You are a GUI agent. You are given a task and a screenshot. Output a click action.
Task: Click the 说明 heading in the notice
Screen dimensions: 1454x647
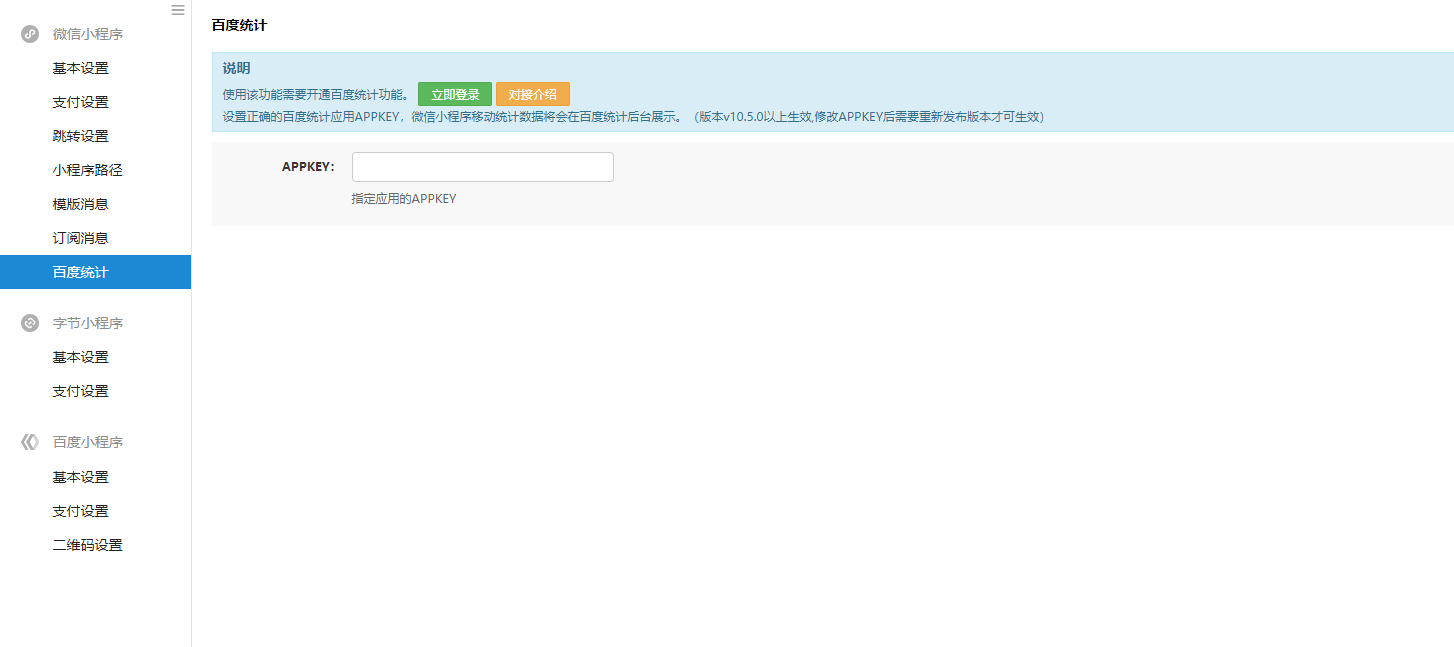[x=236, y=68]
